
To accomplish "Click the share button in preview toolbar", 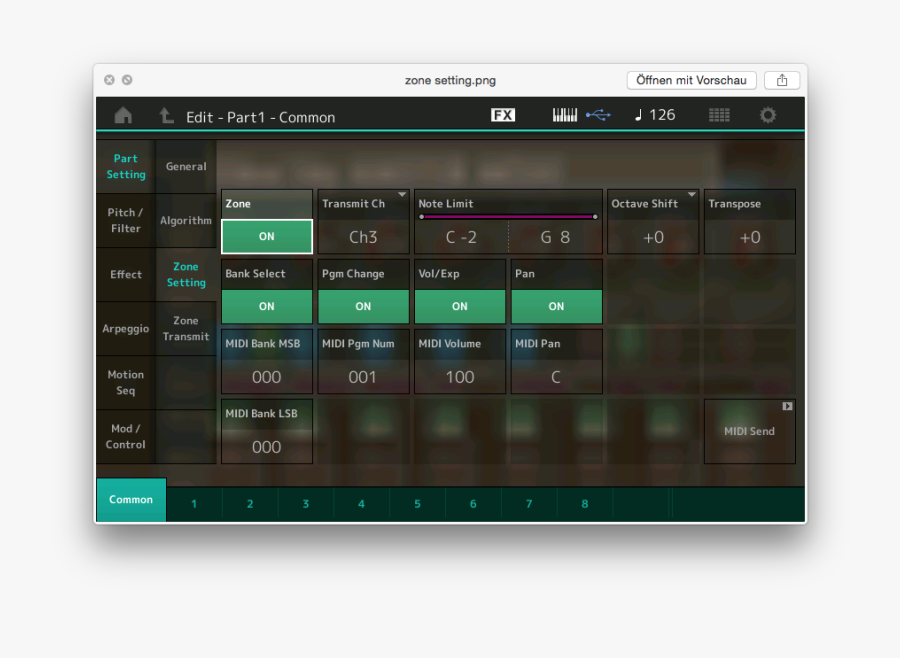I will (x=782, y=80).
